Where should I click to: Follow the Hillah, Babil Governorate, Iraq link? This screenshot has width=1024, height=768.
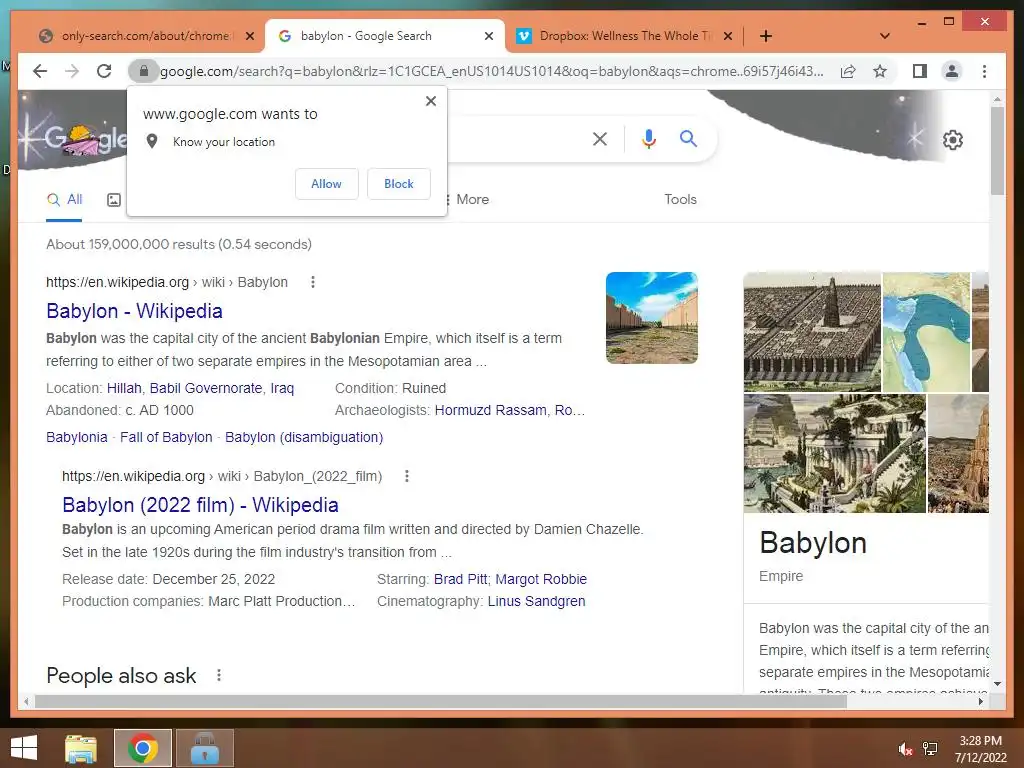tap(200, 388)
